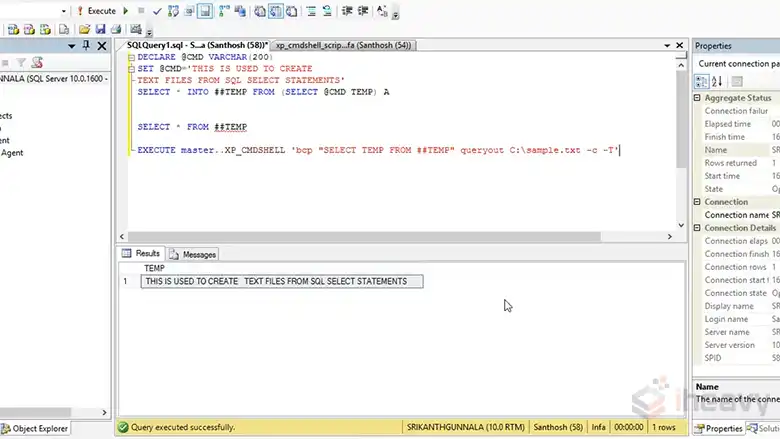
Task: Select the result cell THIS IS USED TO CREATE
Action: pos(282,281)
